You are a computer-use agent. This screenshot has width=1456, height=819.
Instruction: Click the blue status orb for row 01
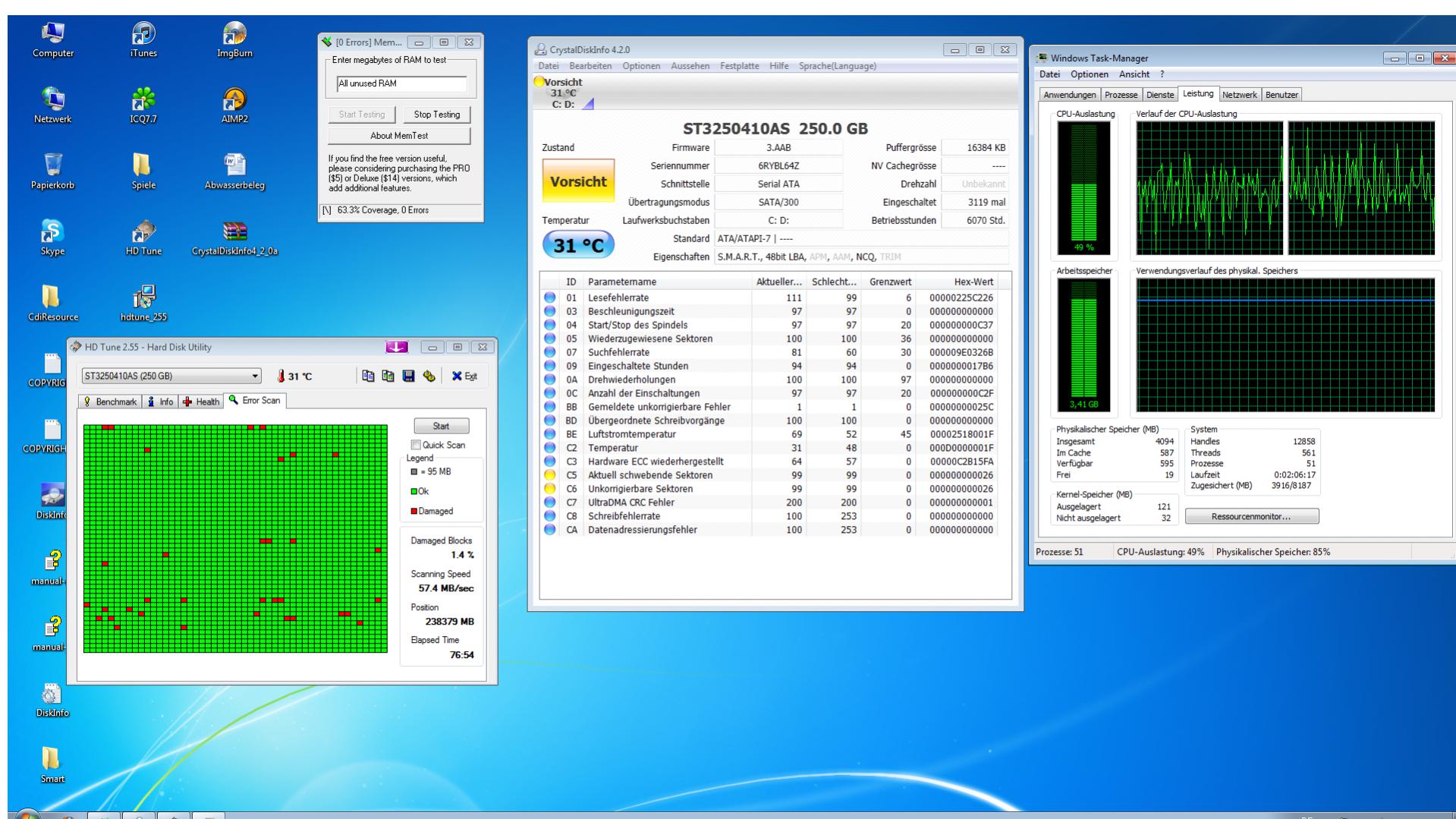pyautogui.click(x=550, y=298)
